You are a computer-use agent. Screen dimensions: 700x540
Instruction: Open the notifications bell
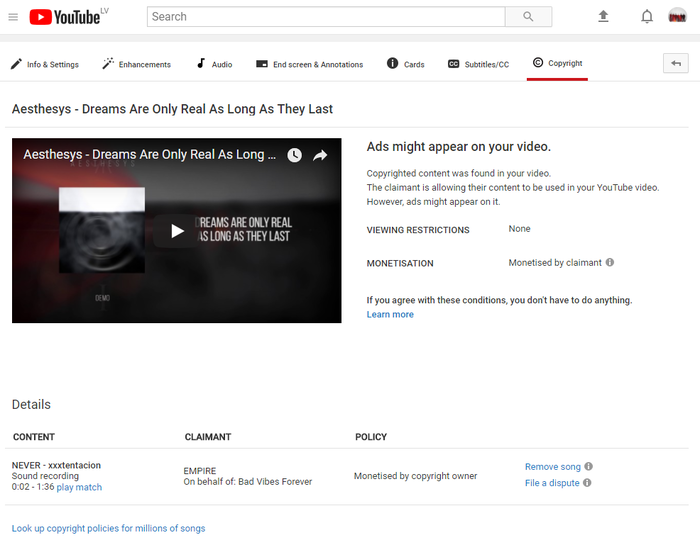click(x=647, y=17)
